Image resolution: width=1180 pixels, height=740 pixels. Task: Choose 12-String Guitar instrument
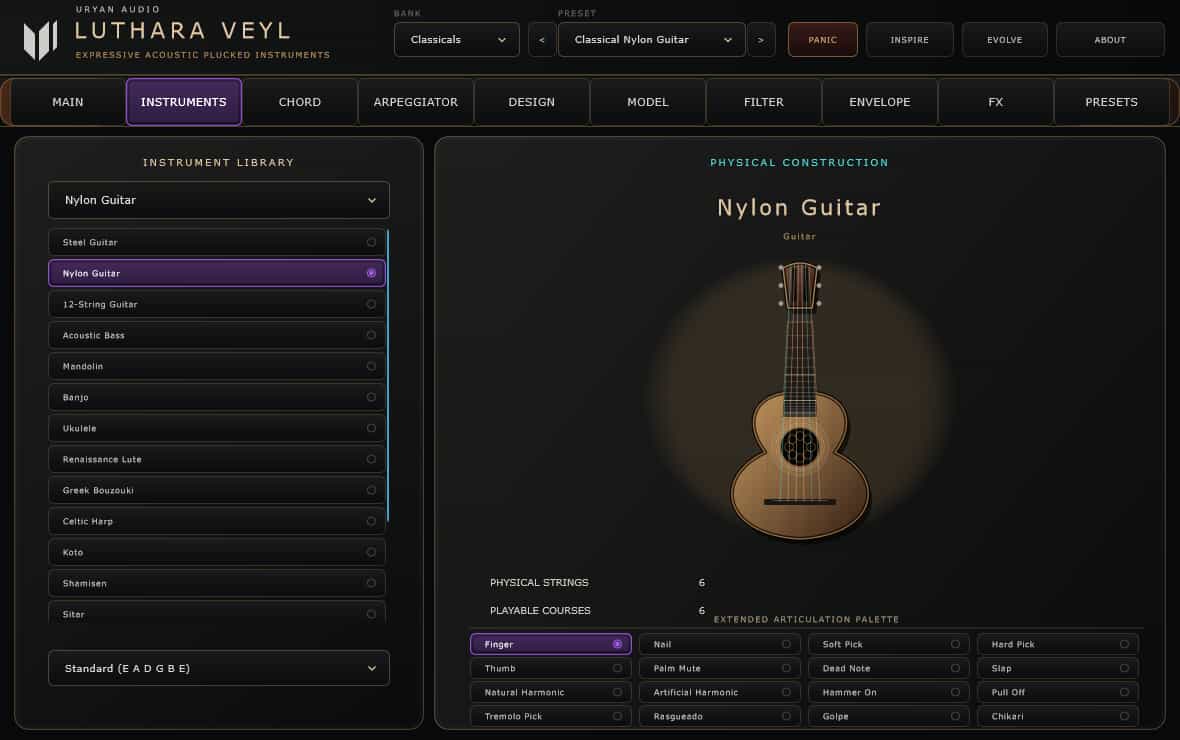pos(217,304)
